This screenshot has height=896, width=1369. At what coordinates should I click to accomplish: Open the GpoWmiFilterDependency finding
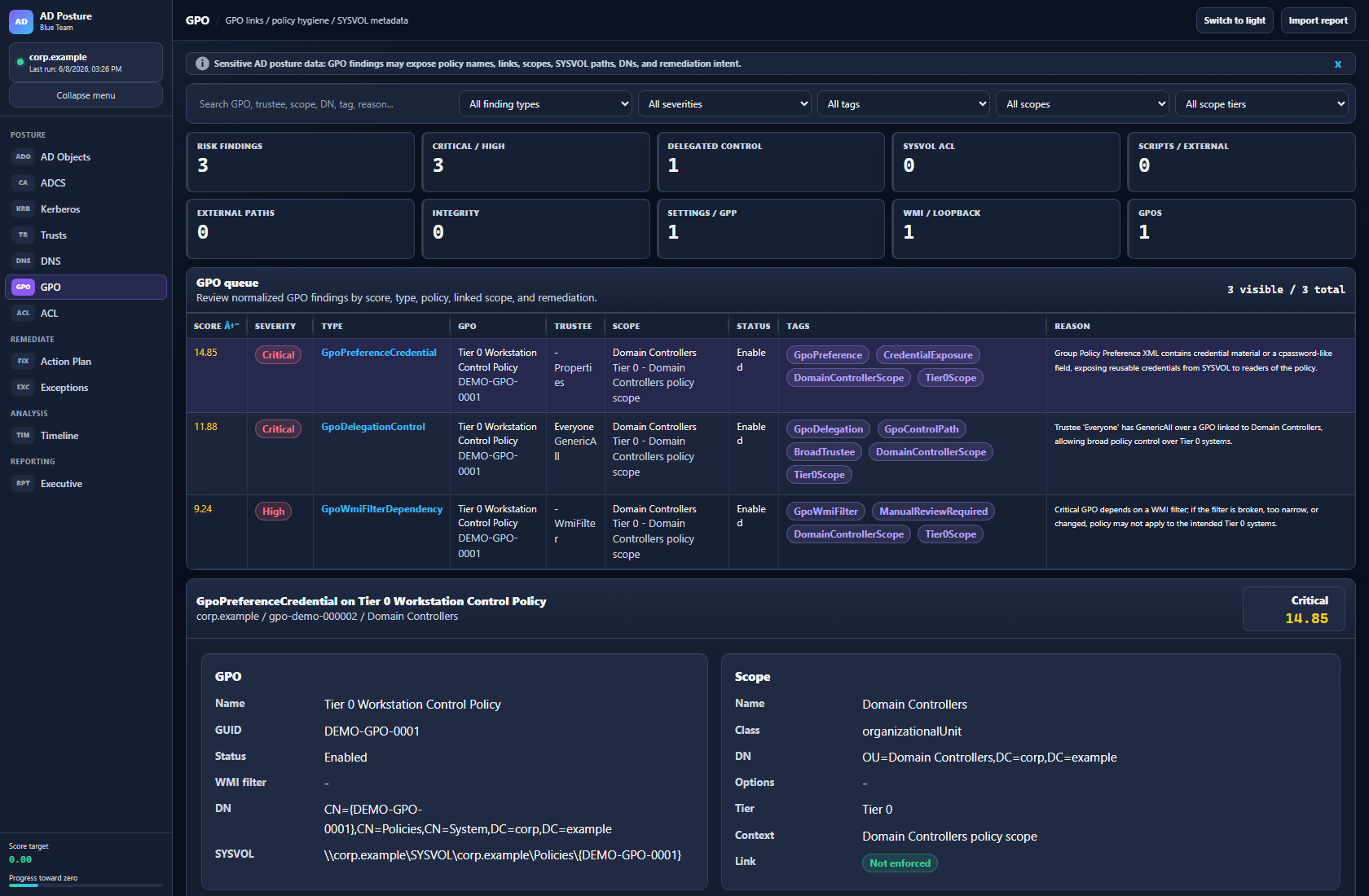(382, 509)
